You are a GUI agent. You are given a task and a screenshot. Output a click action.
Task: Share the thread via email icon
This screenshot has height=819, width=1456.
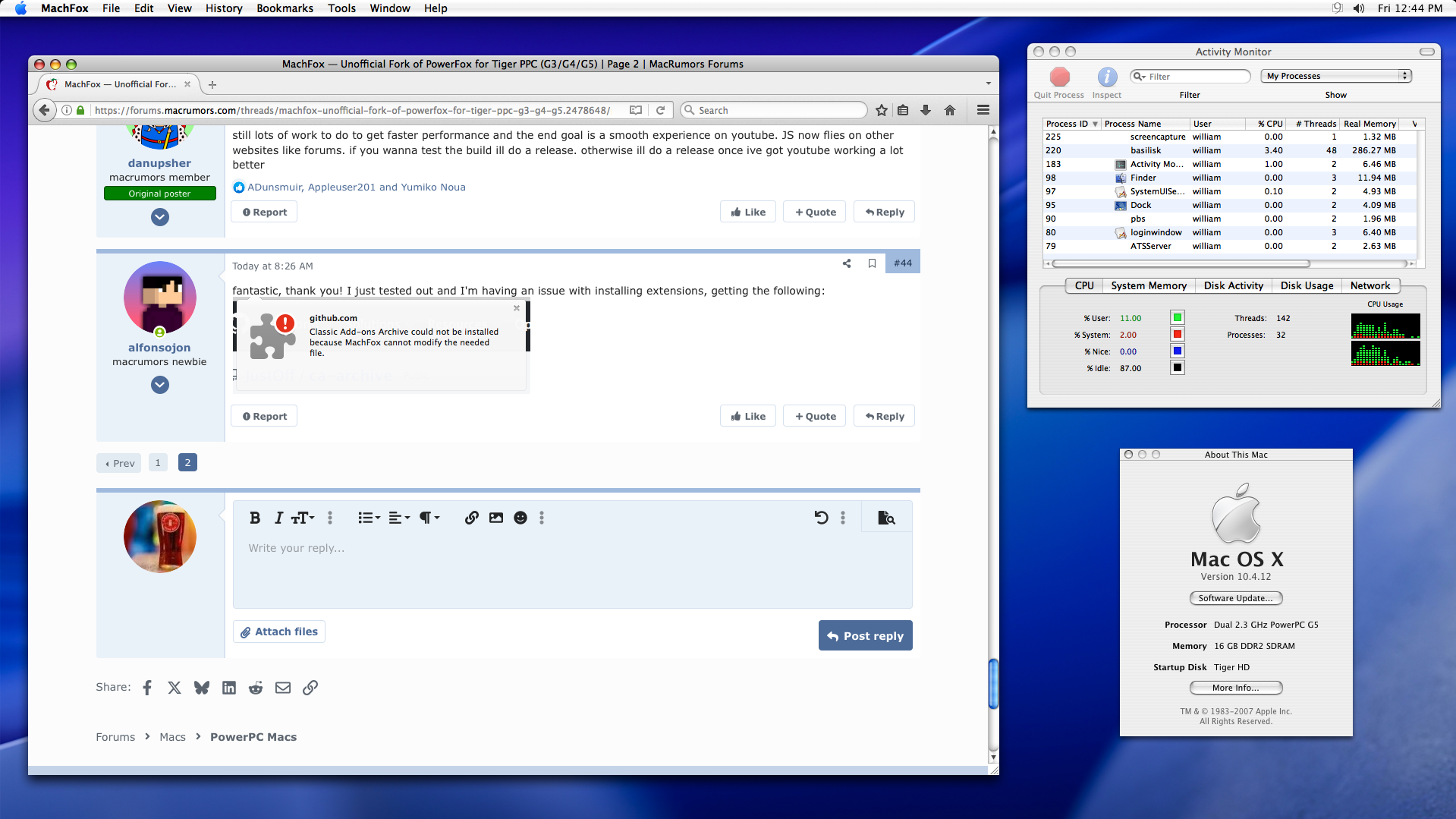283,688
